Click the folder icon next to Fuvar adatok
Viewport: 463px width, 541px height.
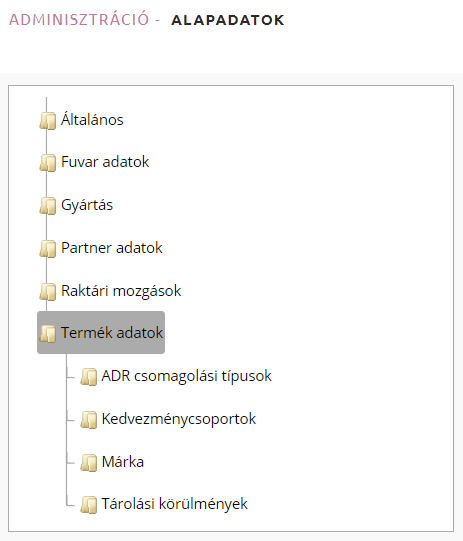point(48,163)
